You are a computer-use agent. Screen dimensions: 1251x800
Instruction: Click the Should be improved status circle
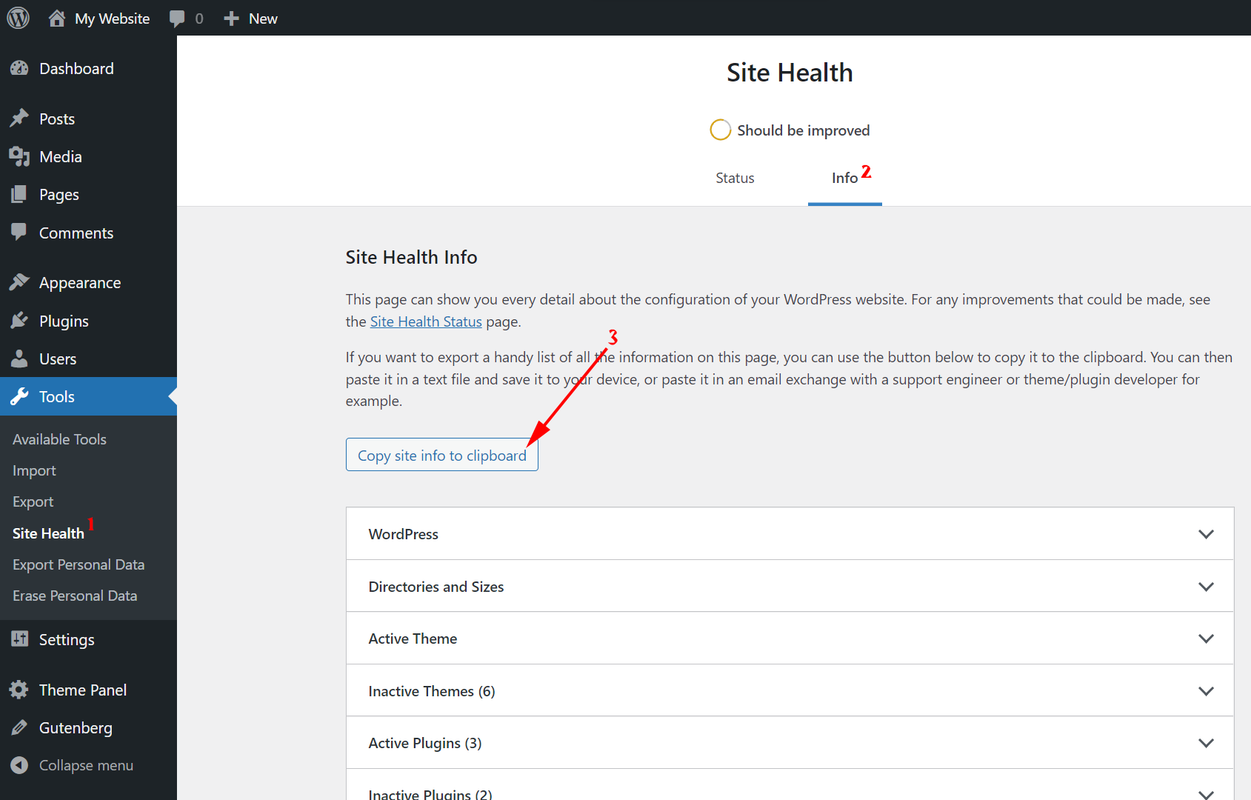(x=720, y=130)
